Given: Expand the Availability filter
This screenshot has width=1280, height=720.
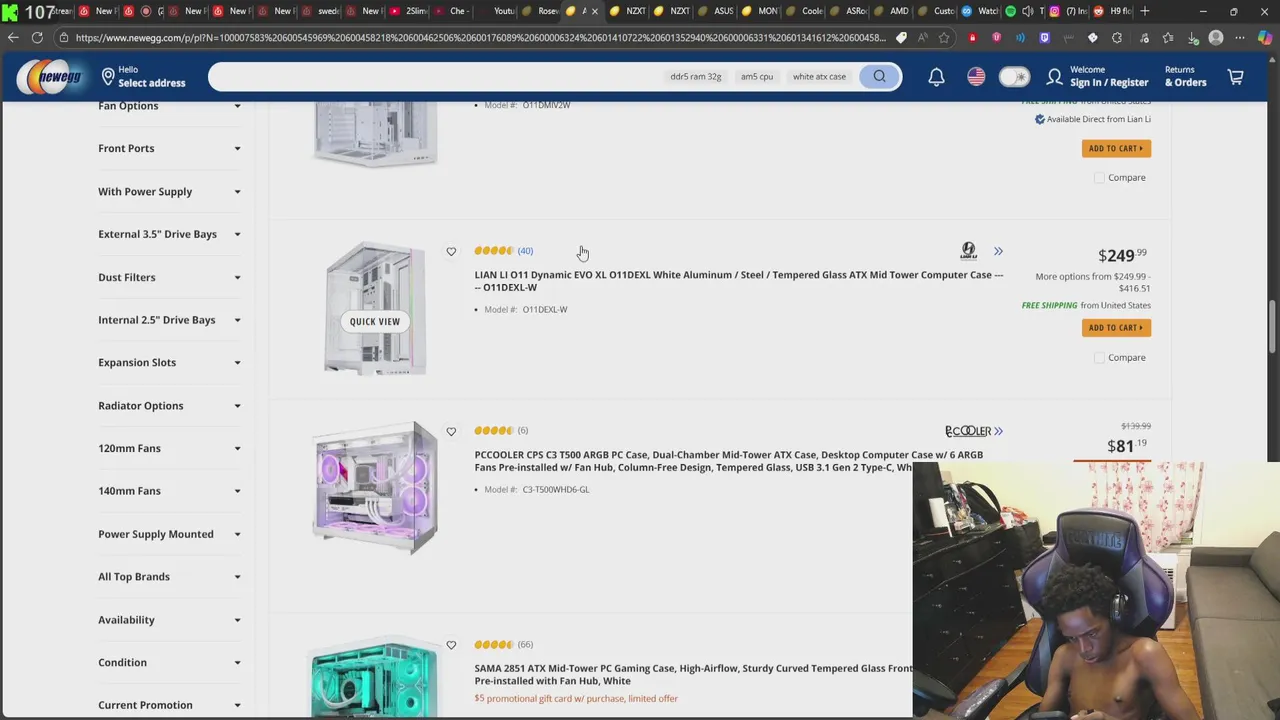Looking at the screenshot, I should (x=169, y=620).
